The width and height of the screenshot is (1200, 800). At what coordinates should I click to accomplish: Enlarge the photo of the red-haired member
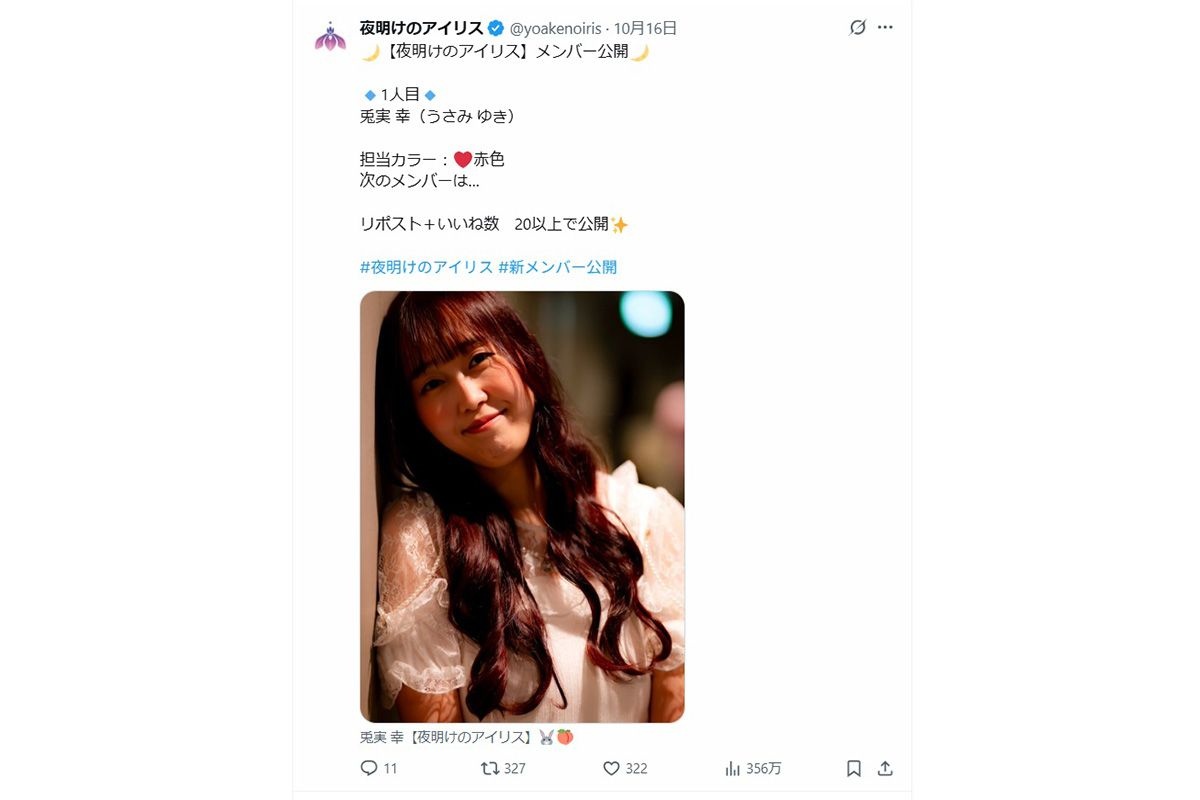(x=522, y=506)
